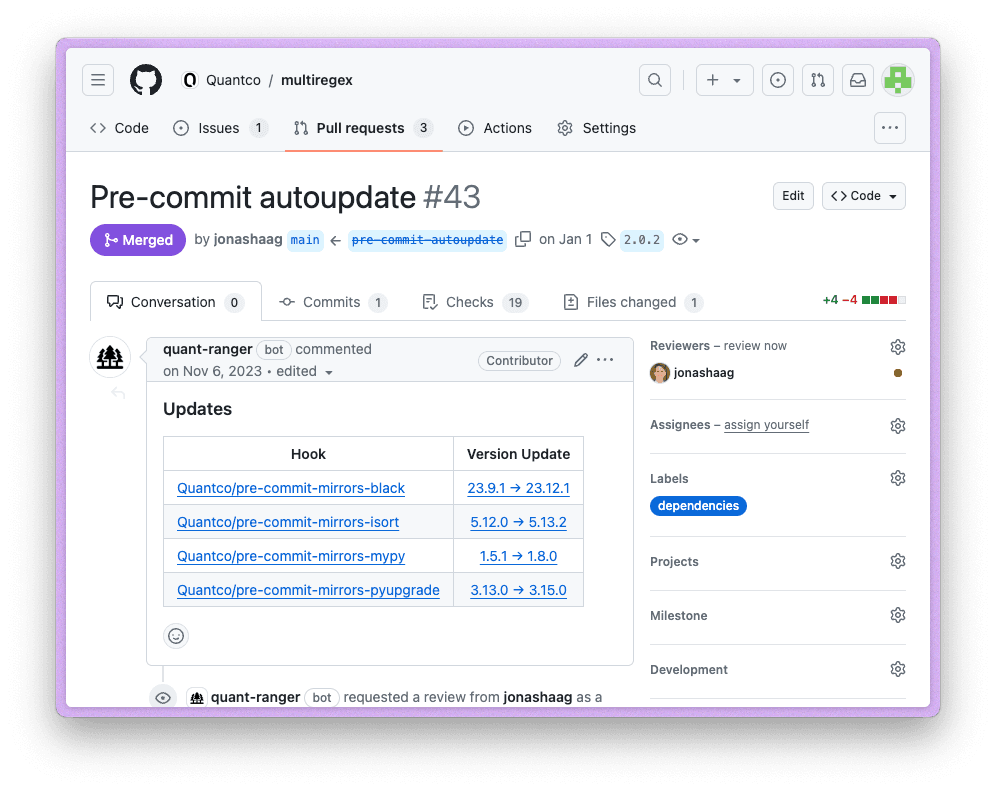This screenshot has height=791, width=996.
Task: Open the Checks tab
Action: (473, 302)
